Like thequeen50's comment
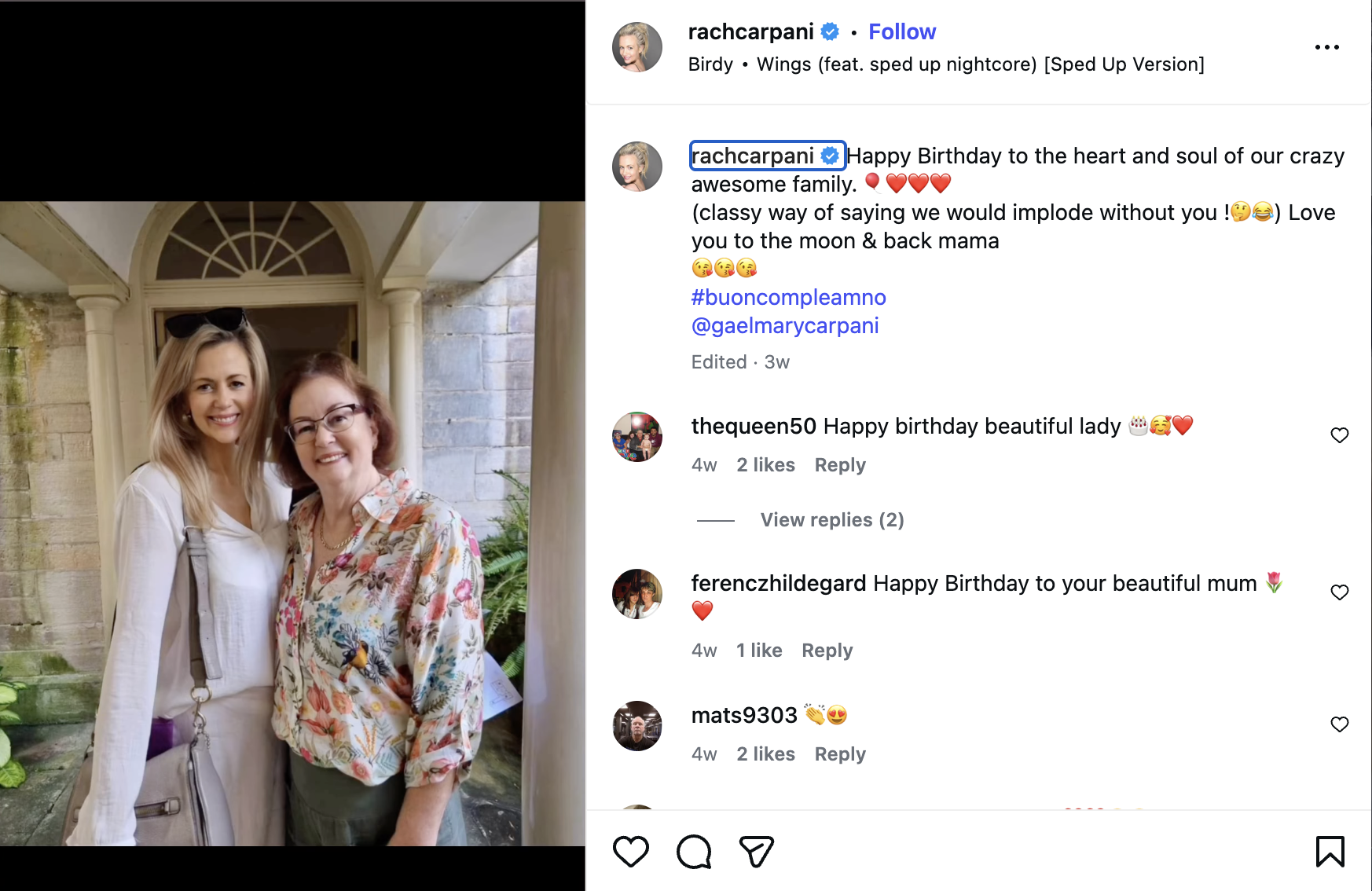Image resolution: width=1372 pixels, height=891 pixels. (x=1339, y=435)
